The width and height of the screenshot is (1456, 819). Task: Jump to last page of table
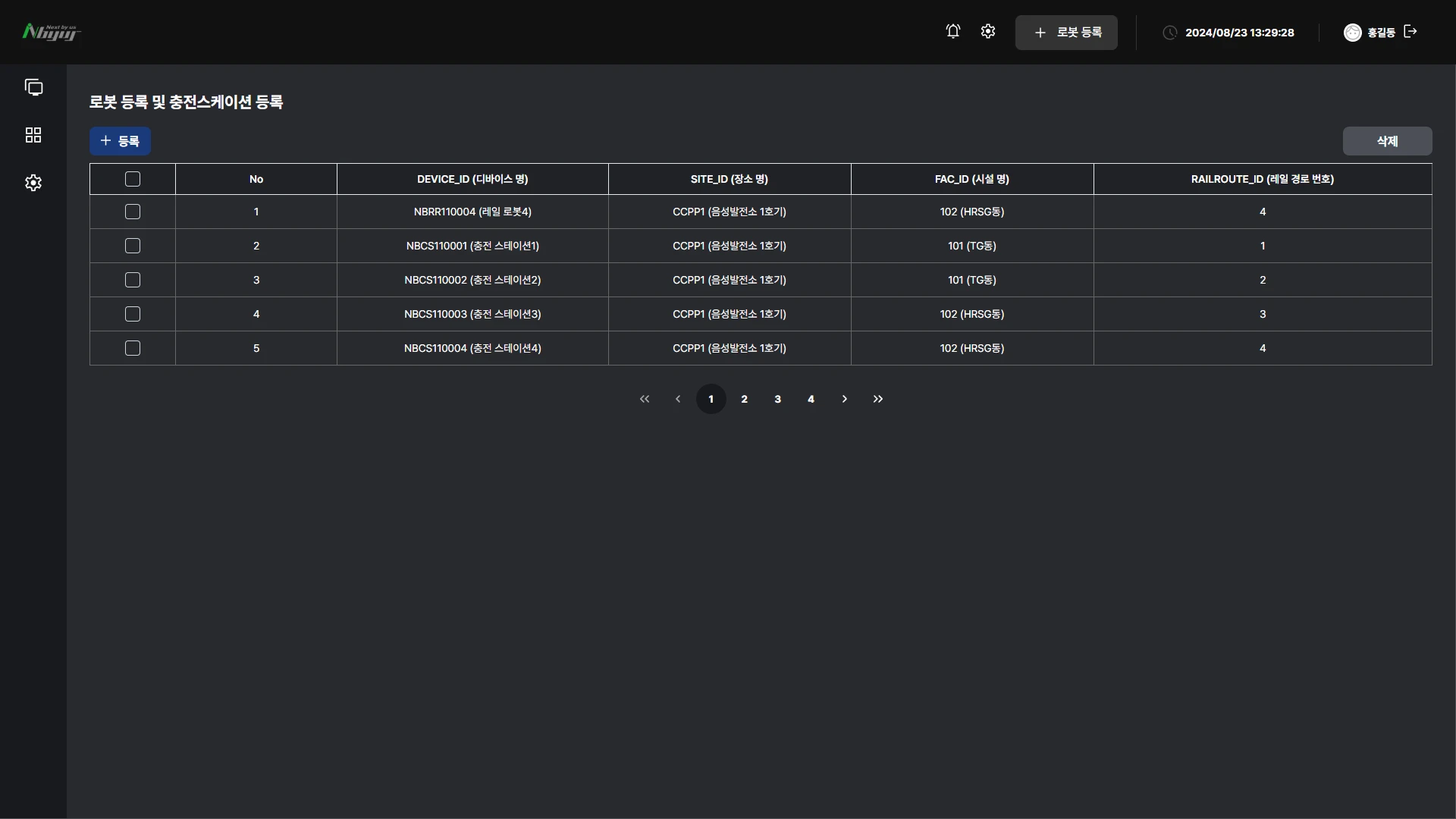tap(878, 399)
